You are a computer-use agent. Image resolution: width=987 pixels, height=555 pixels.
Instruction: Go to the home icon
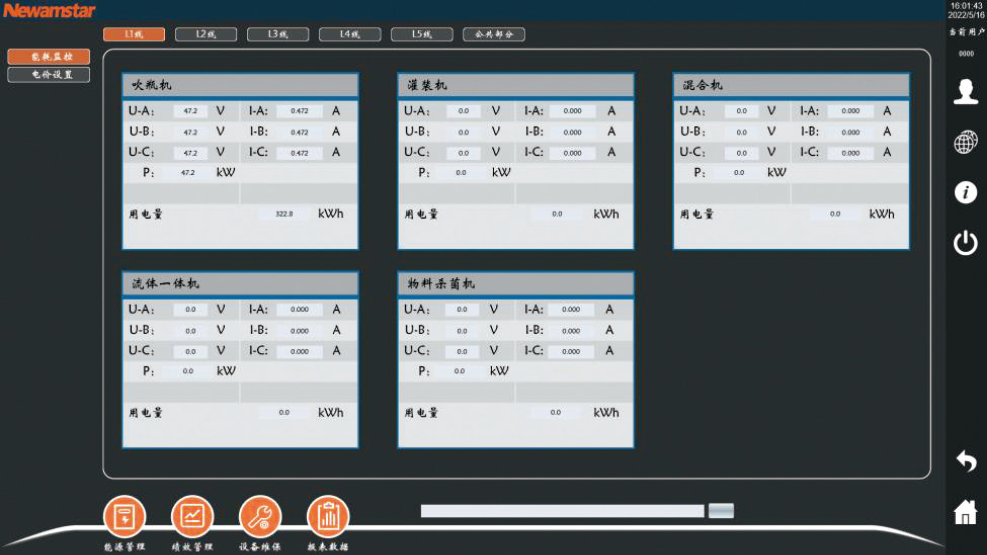[966, 512]
